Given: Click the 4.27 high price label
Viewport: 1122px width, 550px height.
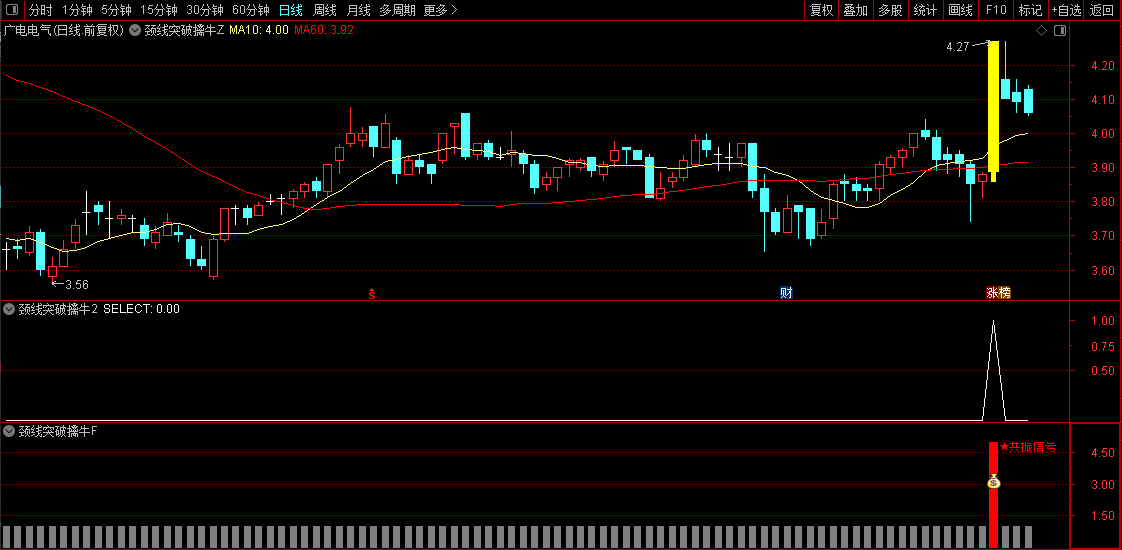Looking at the screenshot, I should 957,46.
